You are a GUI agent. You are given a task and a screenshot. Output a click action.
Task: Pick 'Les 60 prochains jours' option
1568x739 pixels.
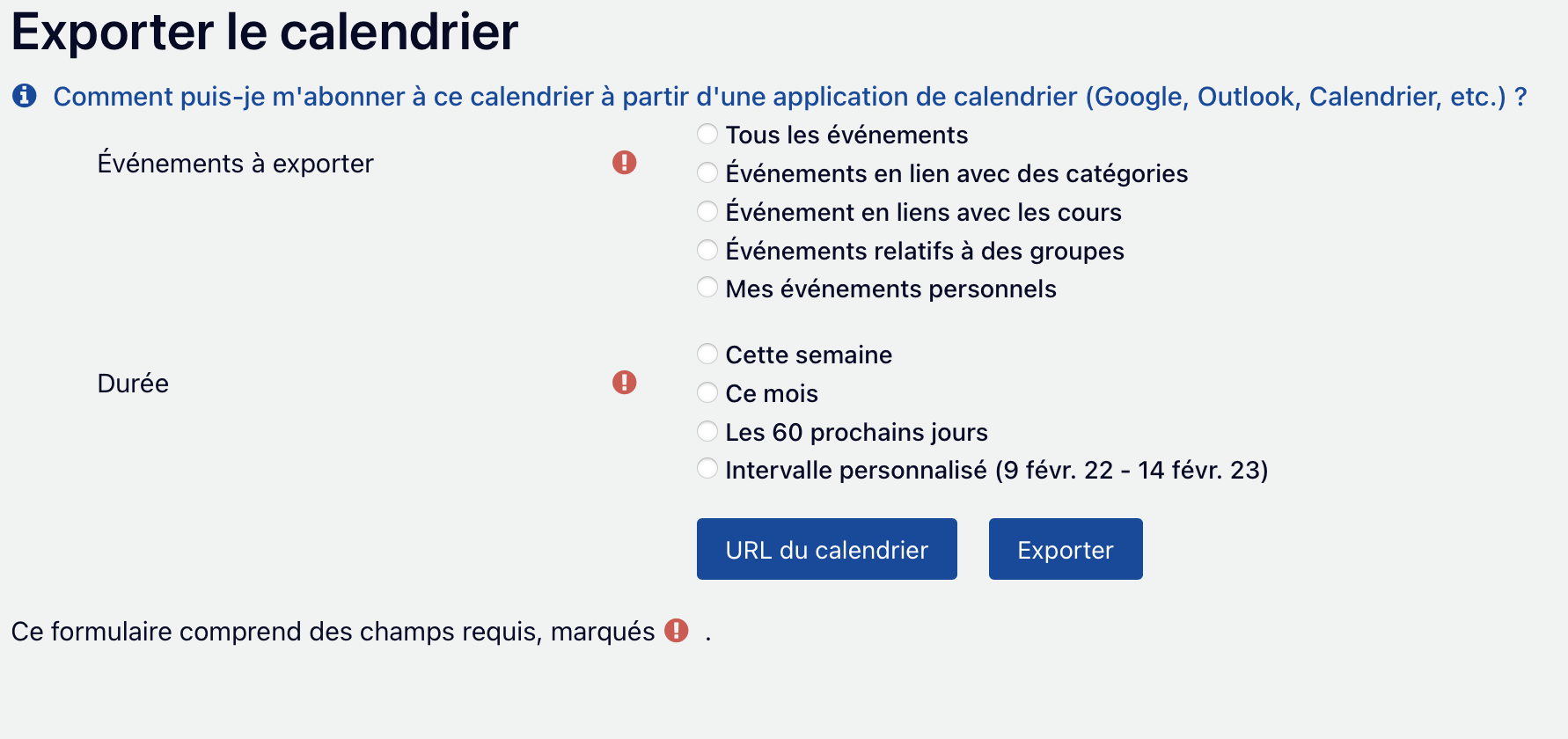point(707,432)
